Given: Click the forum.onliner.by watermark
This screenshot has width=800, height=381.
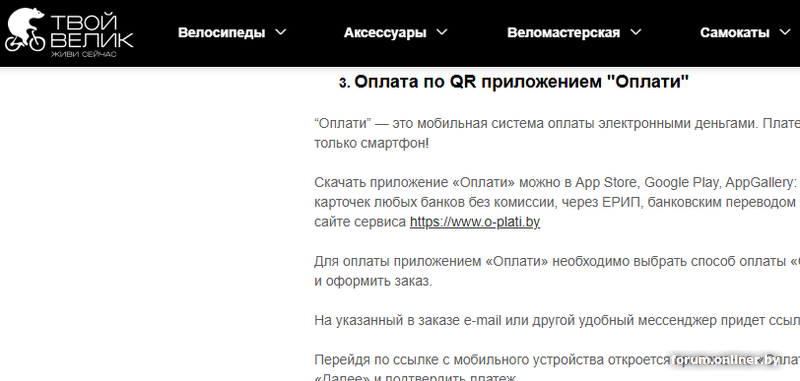Looking at the screenshot, I should click(727, 360).
